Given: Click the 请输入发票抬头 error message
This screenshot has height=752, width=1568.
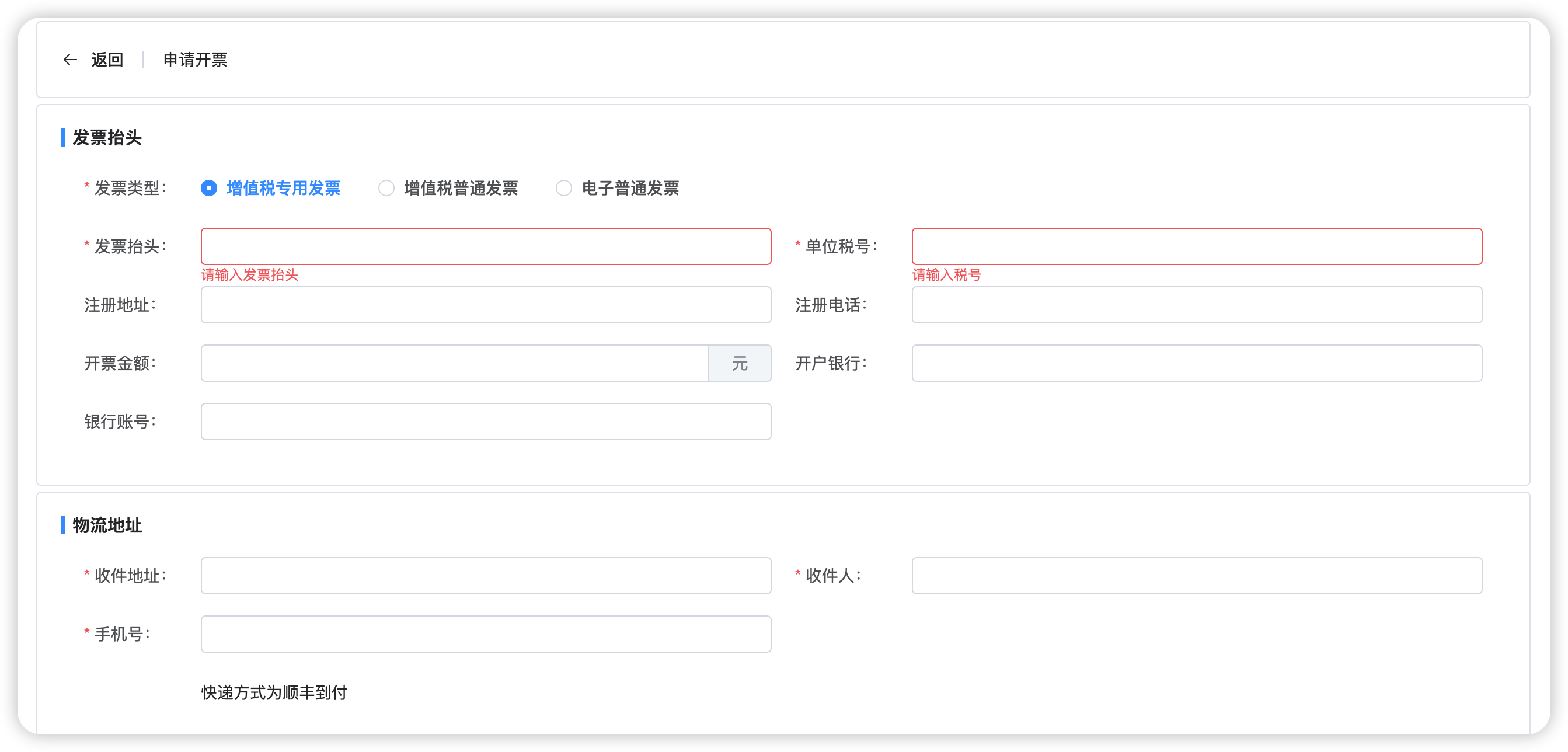Looking at the screenshot, I should click(250, 274).
